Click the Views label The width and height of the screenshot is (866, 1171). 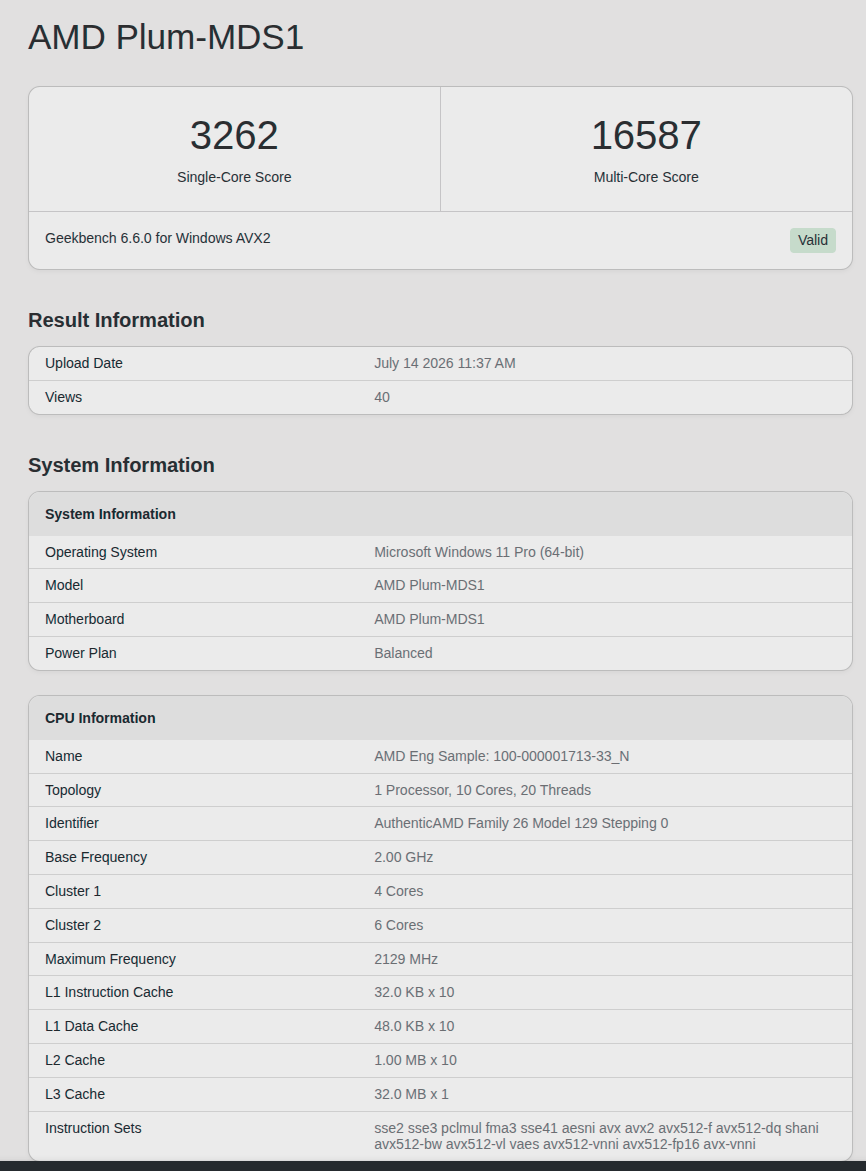point(63,397)
